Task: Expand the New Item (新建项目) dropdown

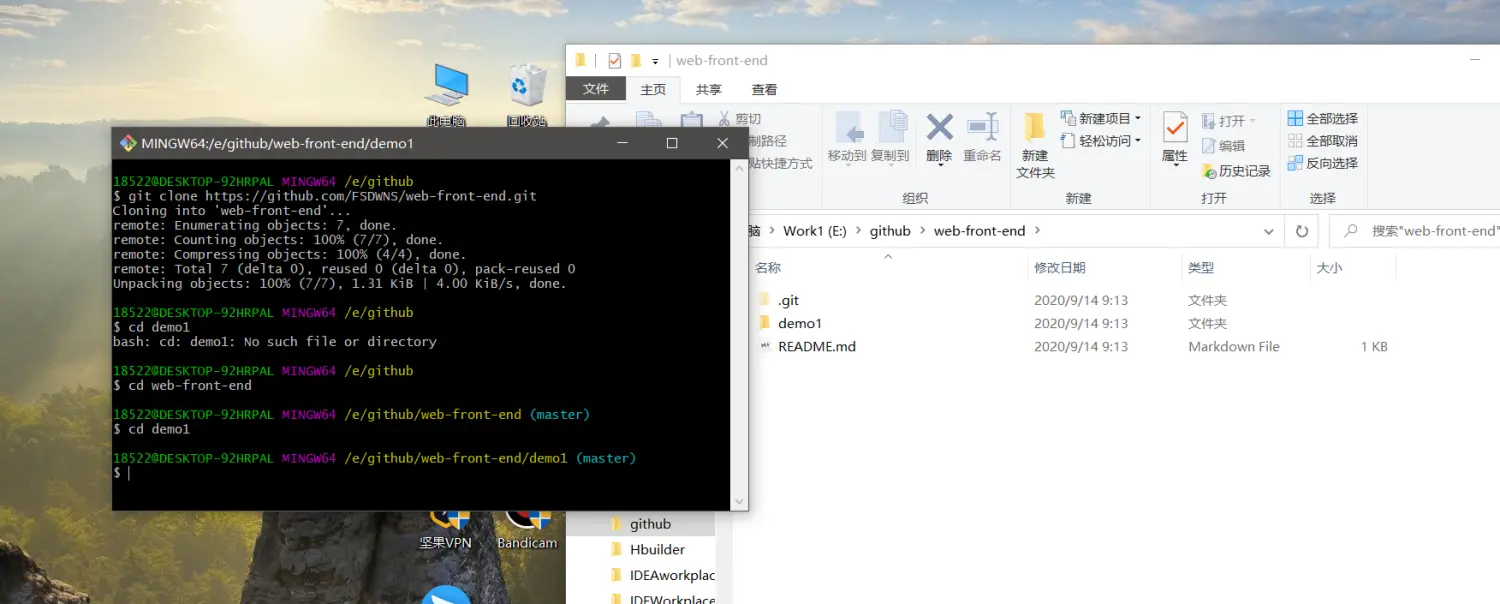Action: (1101, 119)
